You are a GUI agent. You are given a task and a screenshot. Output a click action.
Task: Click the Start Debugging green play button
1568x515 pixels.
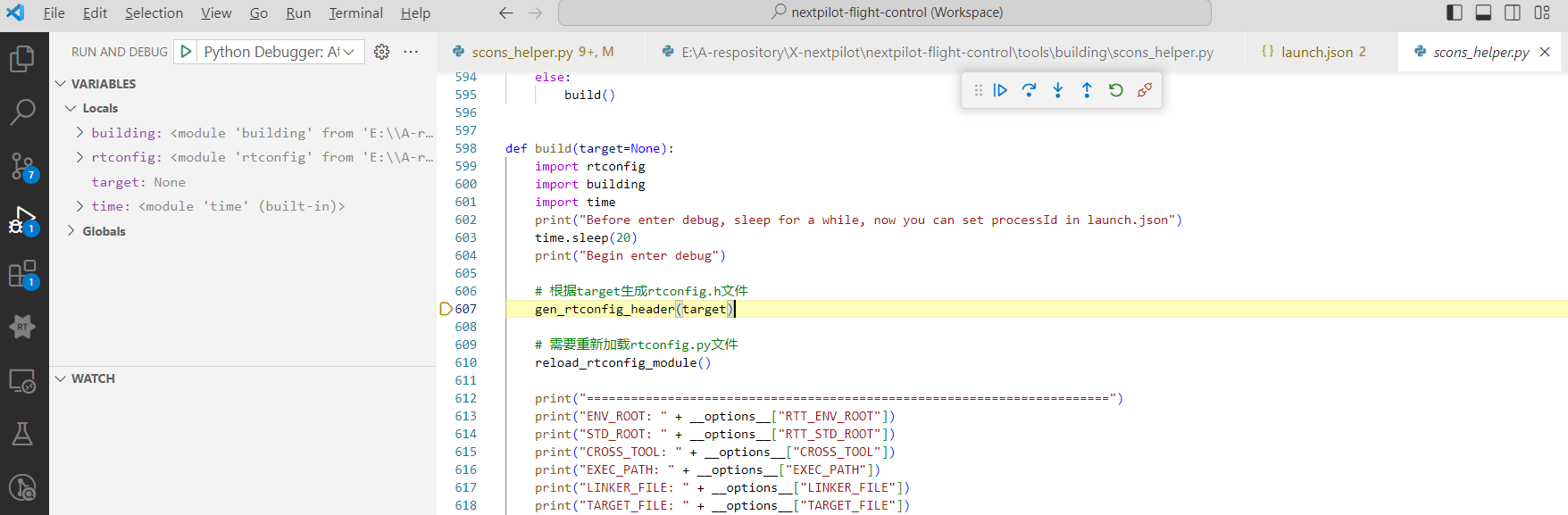[186, 52]
